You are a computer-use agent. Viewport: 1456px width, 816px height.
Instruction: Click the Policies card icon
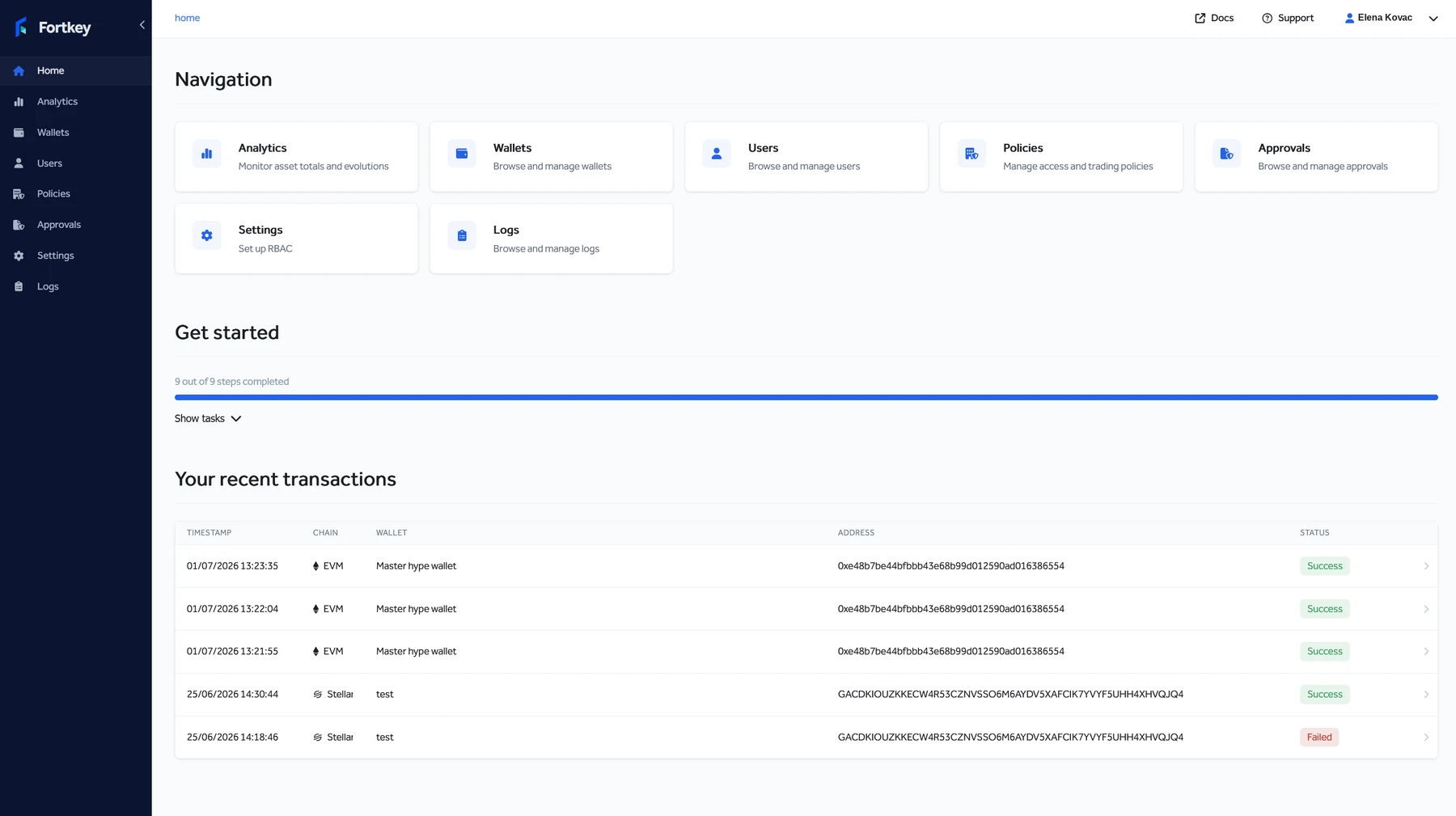click(971, 154)
